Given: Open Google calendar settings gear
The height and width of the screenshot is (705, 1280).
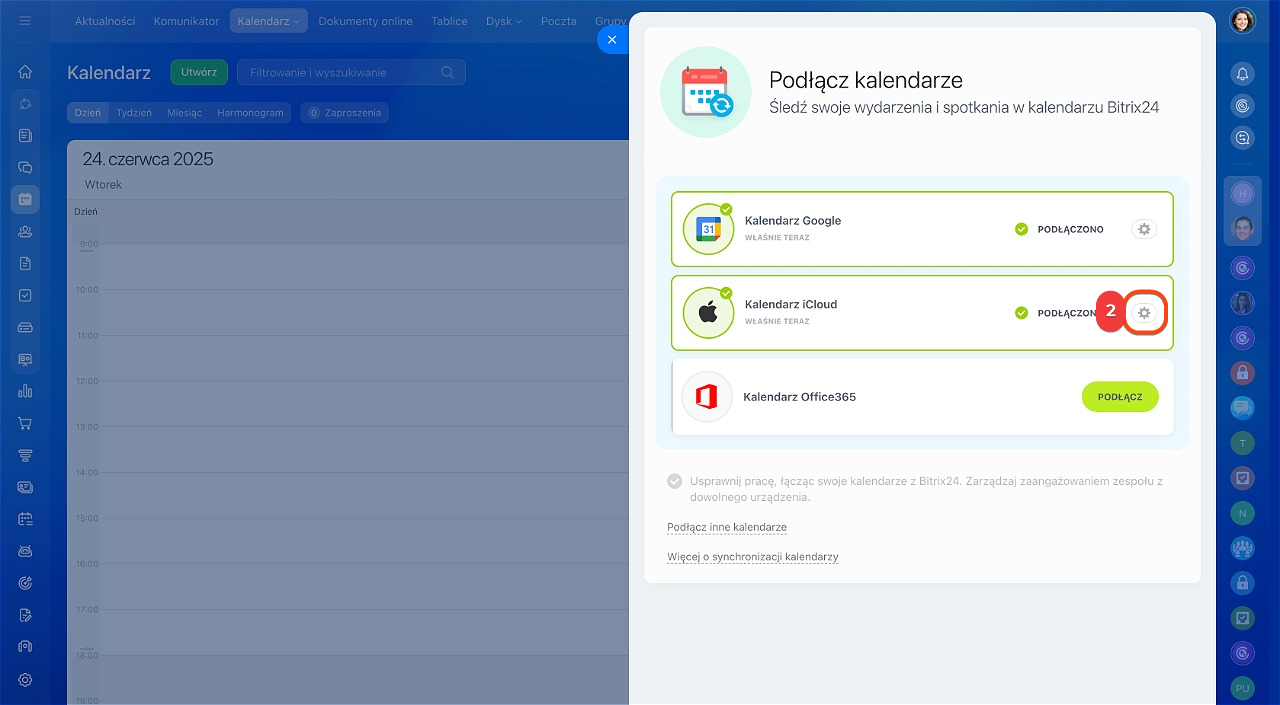Looking at the screenshot, I should [1145, 229].
